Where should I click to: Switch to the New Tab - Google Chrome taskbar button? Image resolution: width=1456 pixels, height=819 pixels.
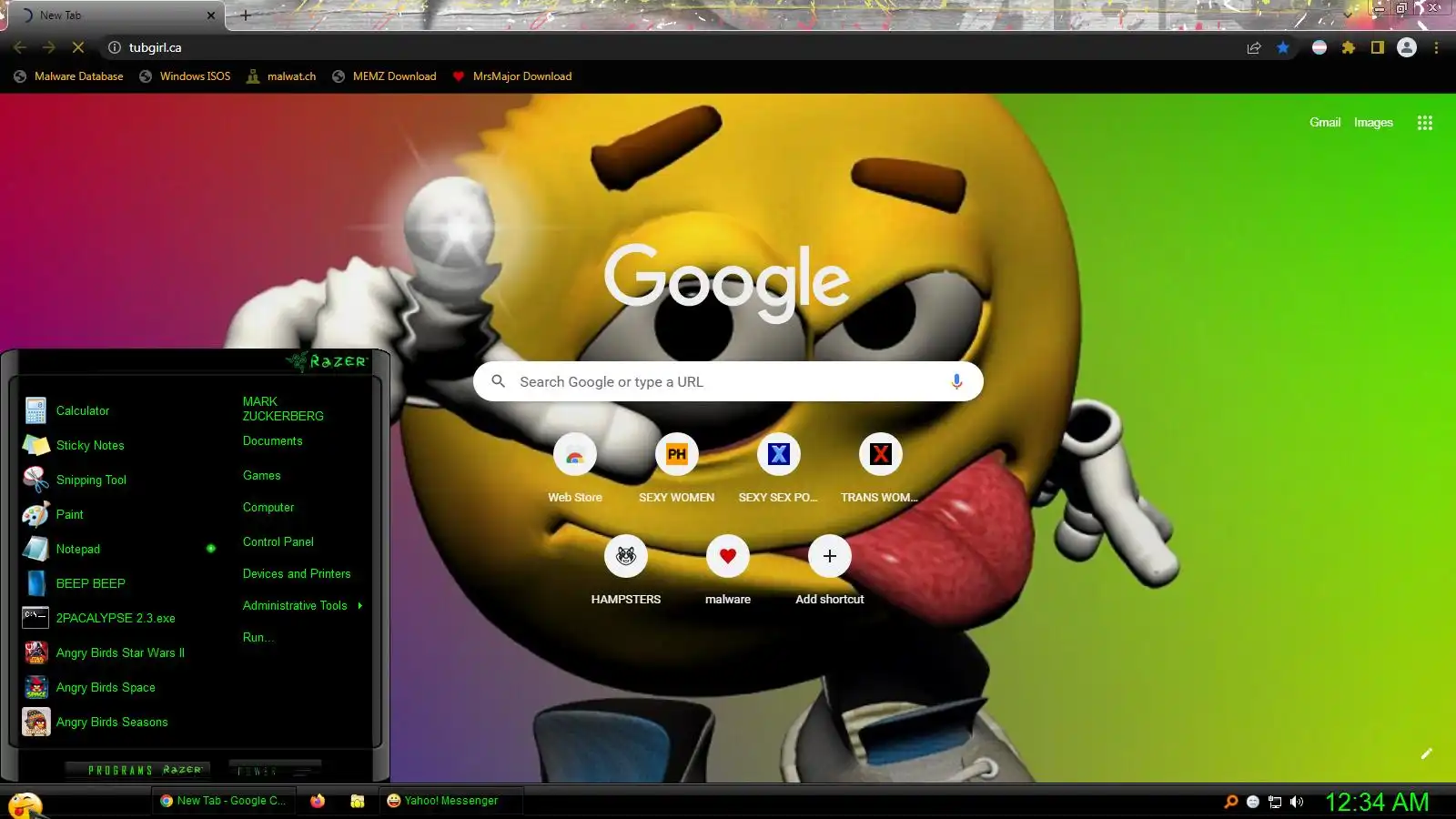(x=223, y=801)
